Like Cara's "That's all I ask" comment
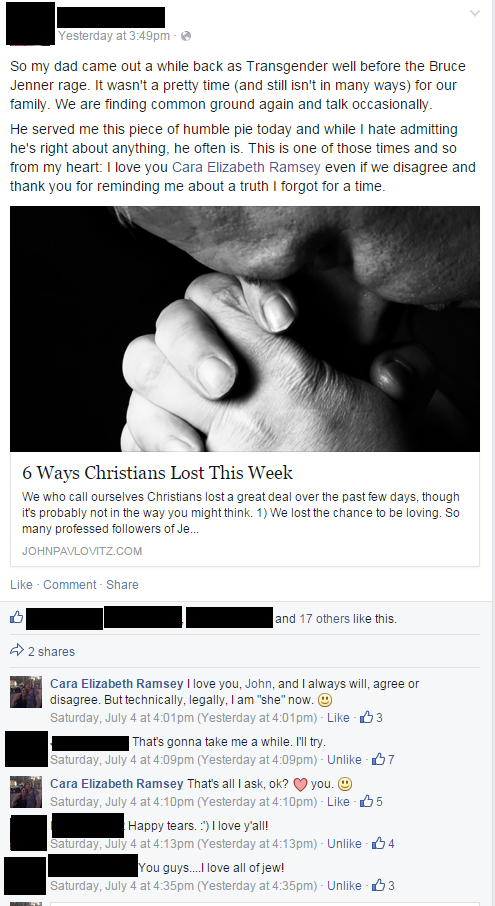 coord(338,801)
